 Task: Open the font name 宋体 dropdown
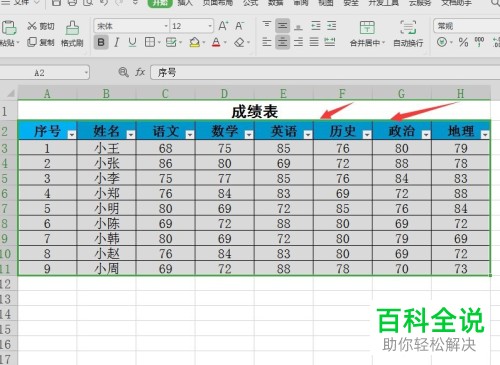166,26
